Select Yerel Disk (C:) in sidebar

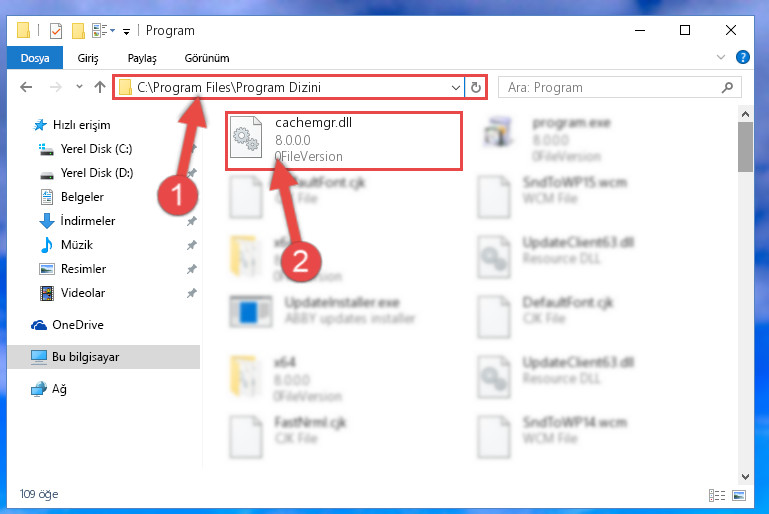pos(96,149)
